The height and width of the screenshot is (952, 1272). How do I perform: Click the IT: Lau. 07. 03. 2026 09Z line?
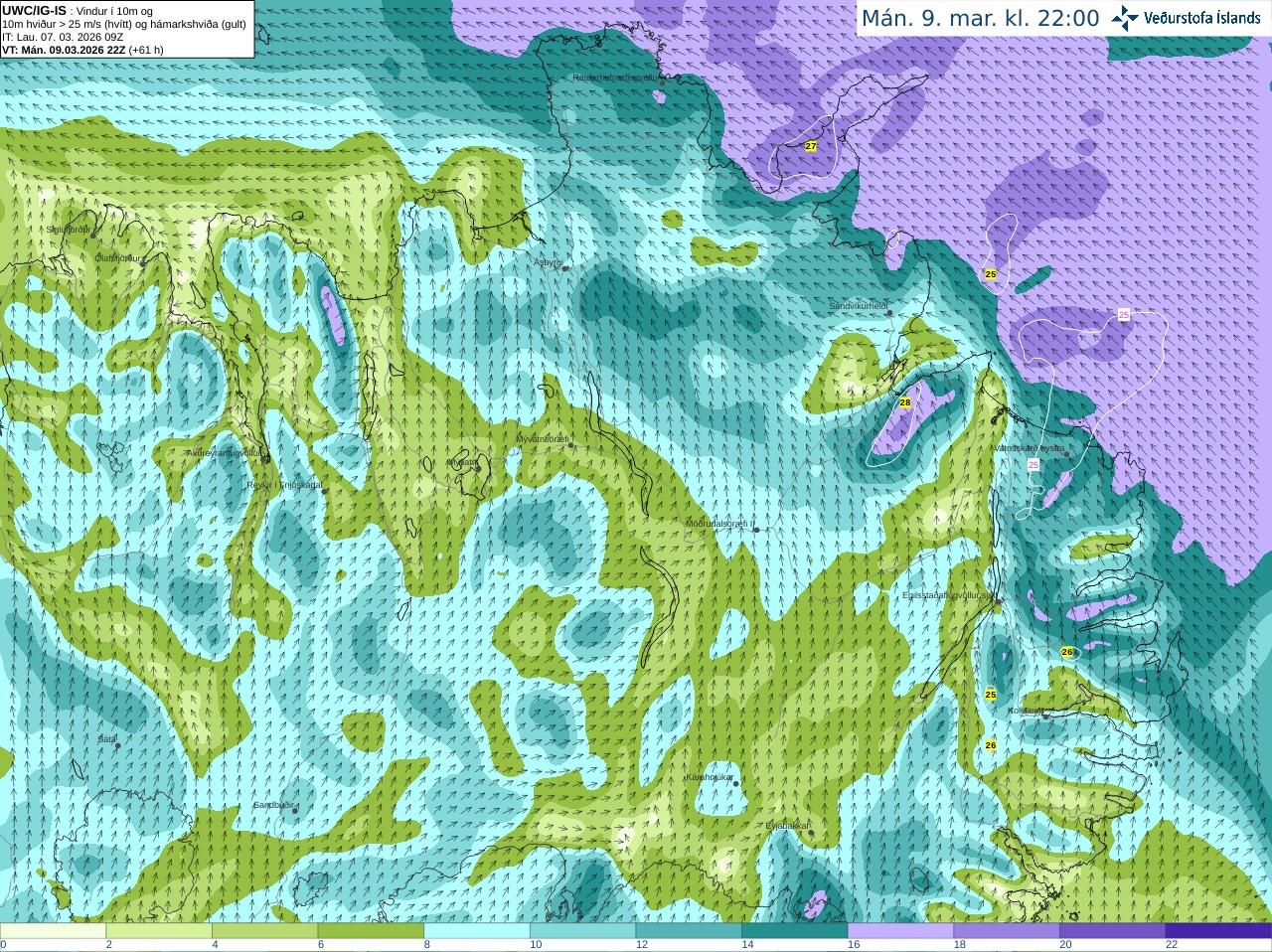pyautogui.click(x=63, y=37)
